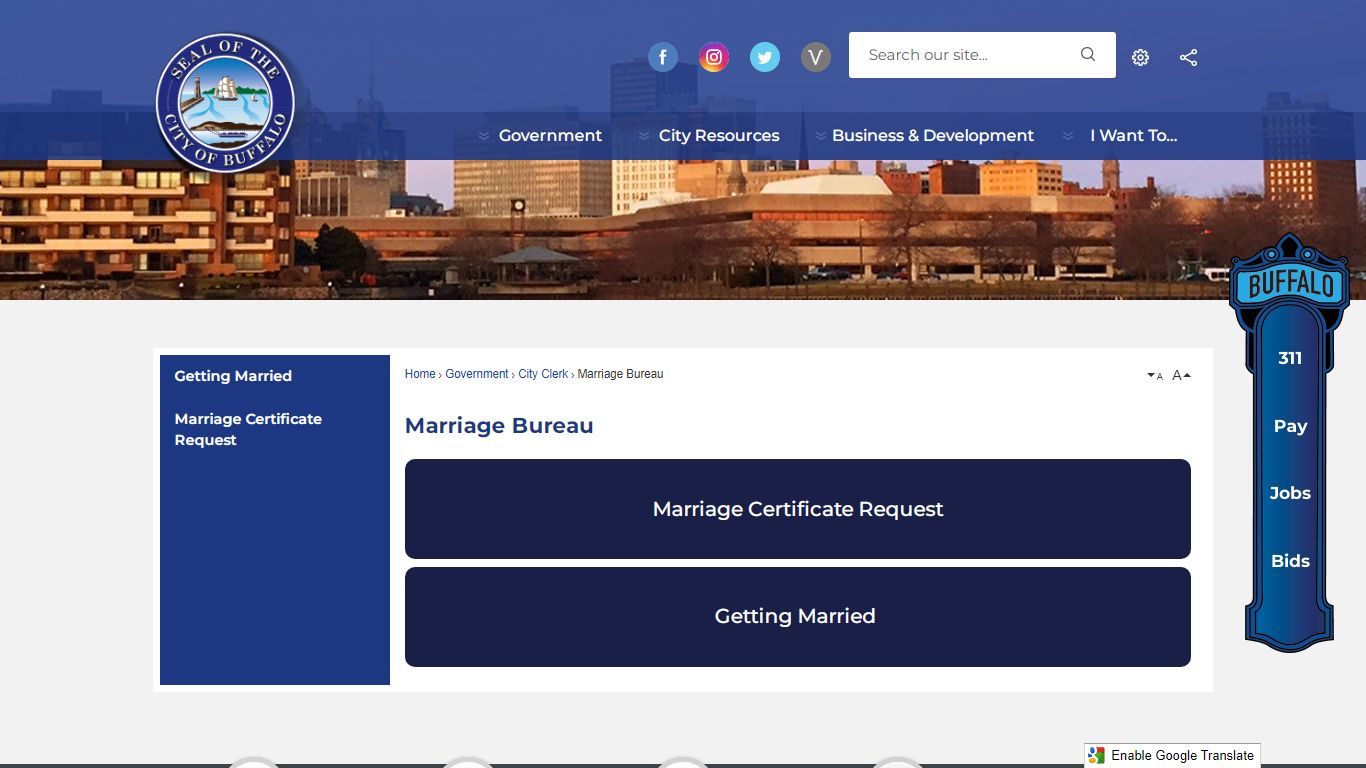Go to the City Clerk breadcrumb link
The image size is (1366, 768).
point(543,374)
